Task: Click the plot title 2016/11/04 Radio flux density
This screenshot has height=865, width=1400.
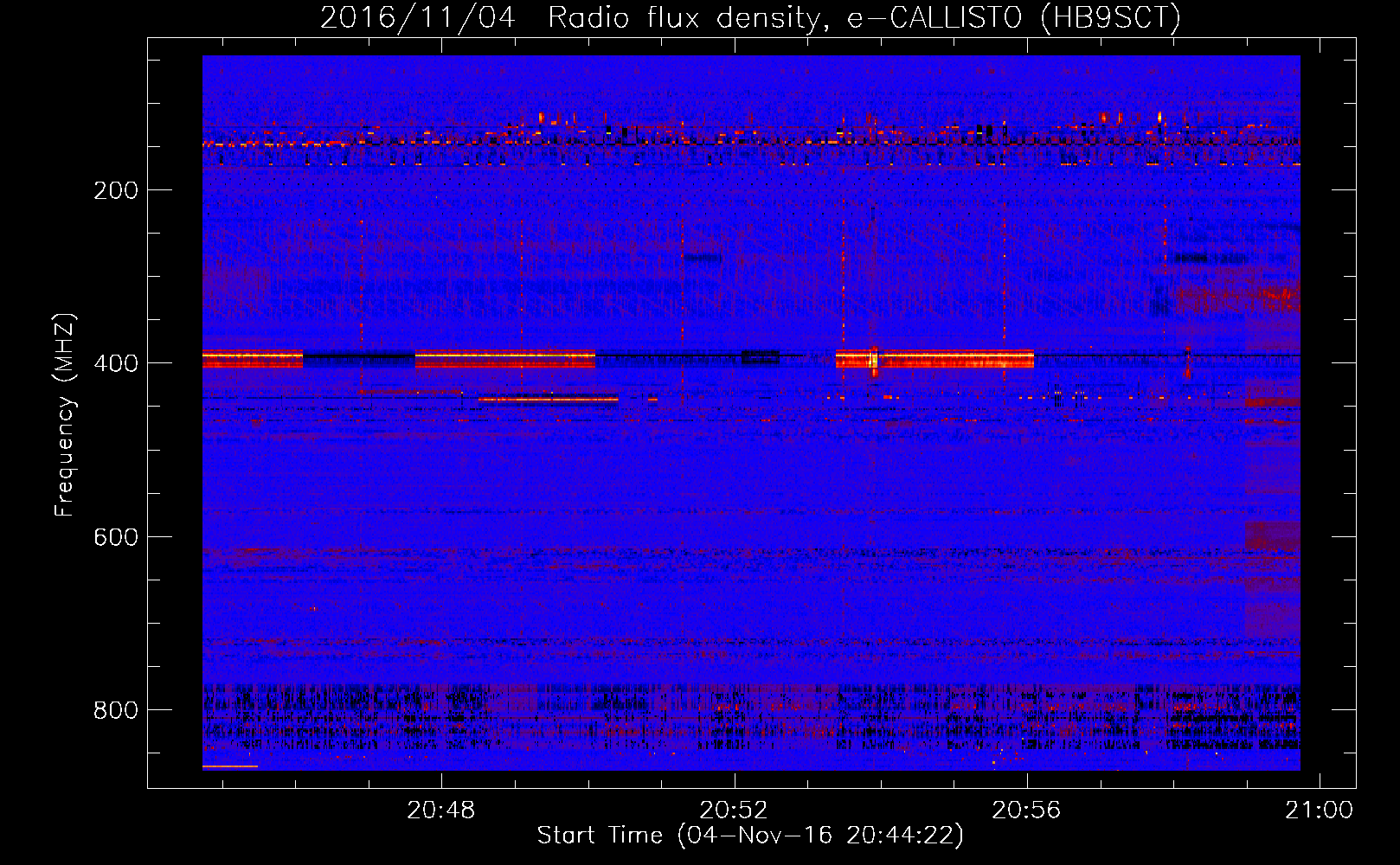Action: click(x=750, y=18)
